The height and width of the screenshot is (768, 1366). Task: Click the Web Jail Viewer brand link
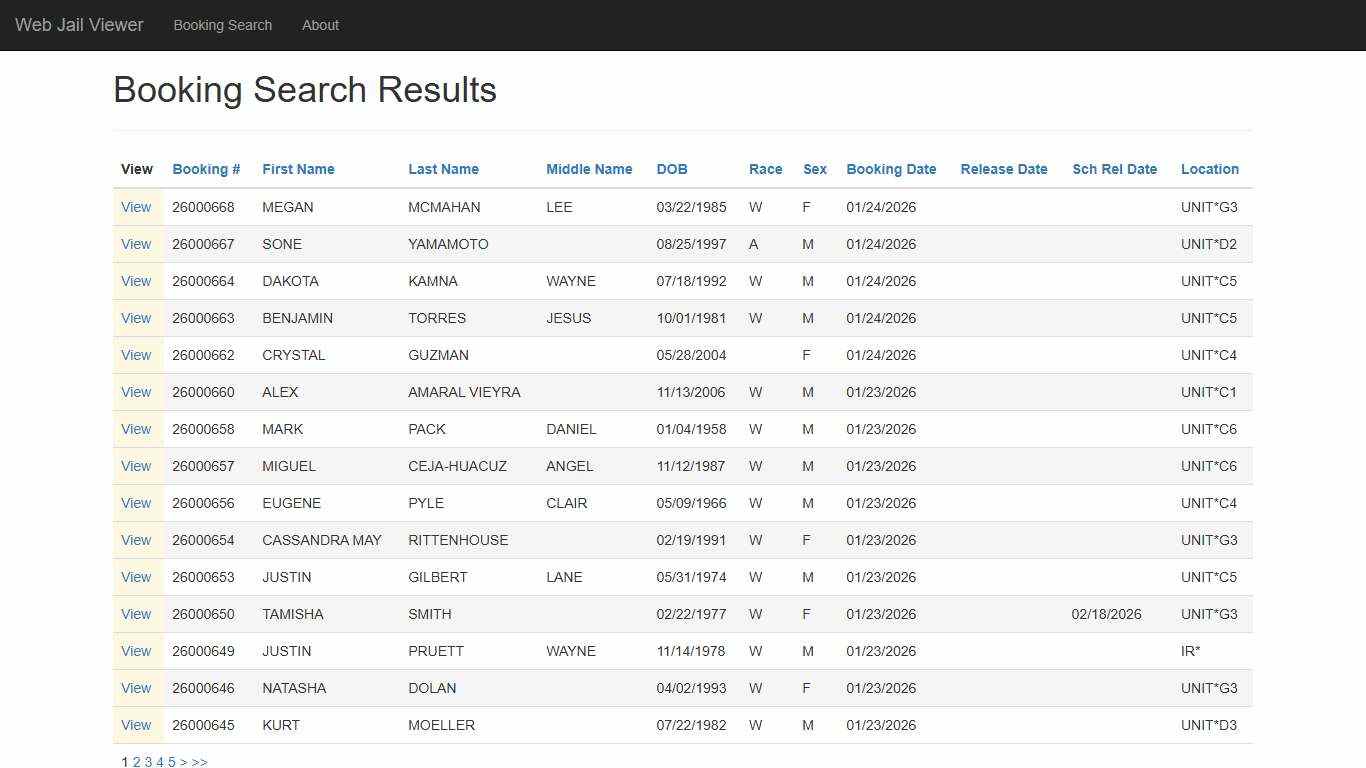tap(78, 25)
